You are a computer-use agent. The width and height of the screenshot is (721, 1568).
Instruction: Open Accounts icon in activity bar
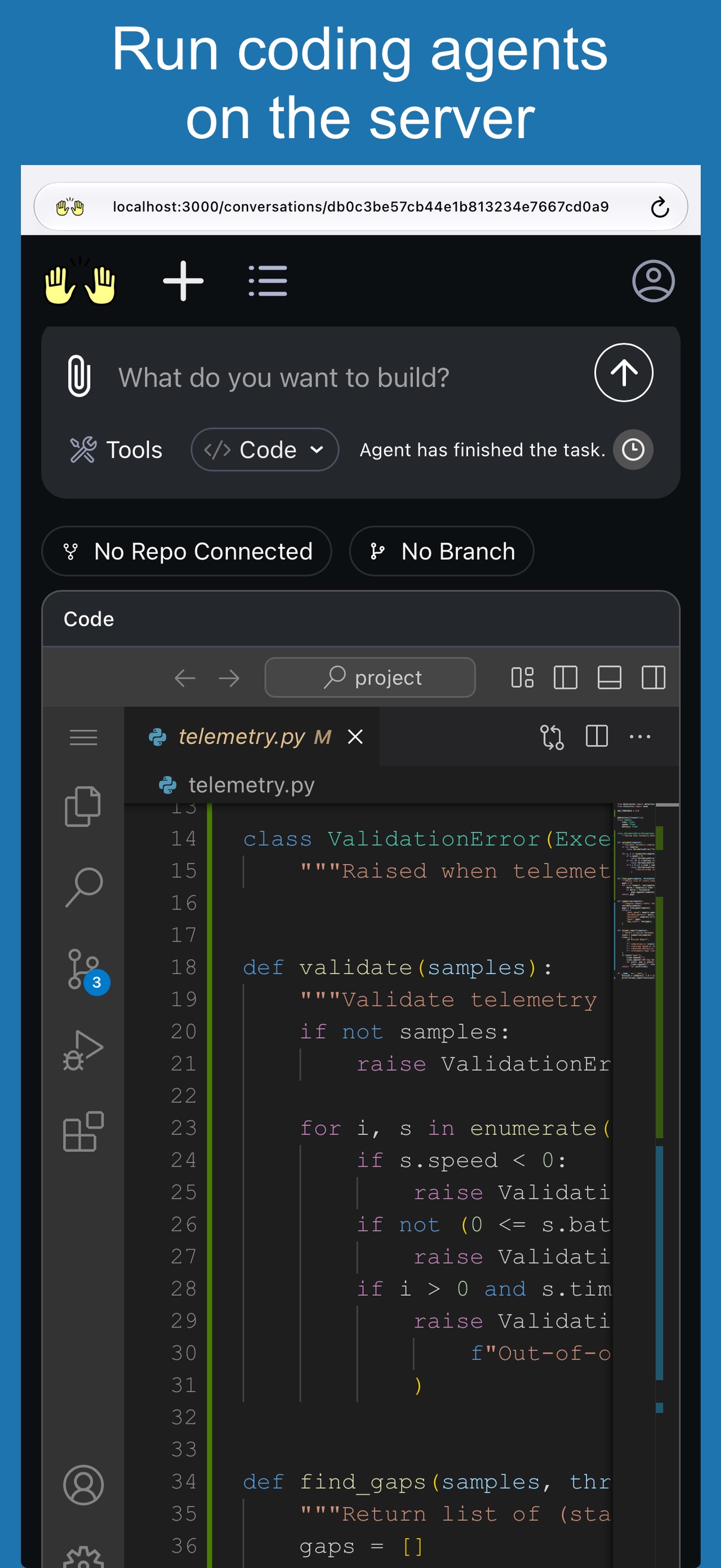tap(83, 1485)
